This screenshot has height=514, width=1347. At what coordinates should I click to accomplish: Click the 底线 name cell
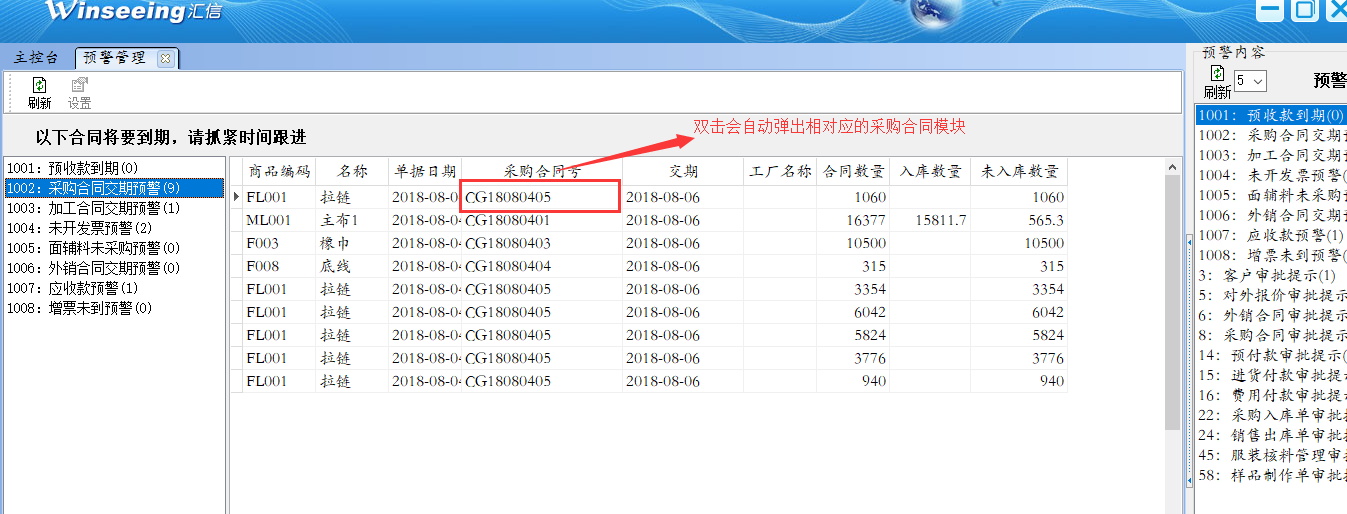352,266
